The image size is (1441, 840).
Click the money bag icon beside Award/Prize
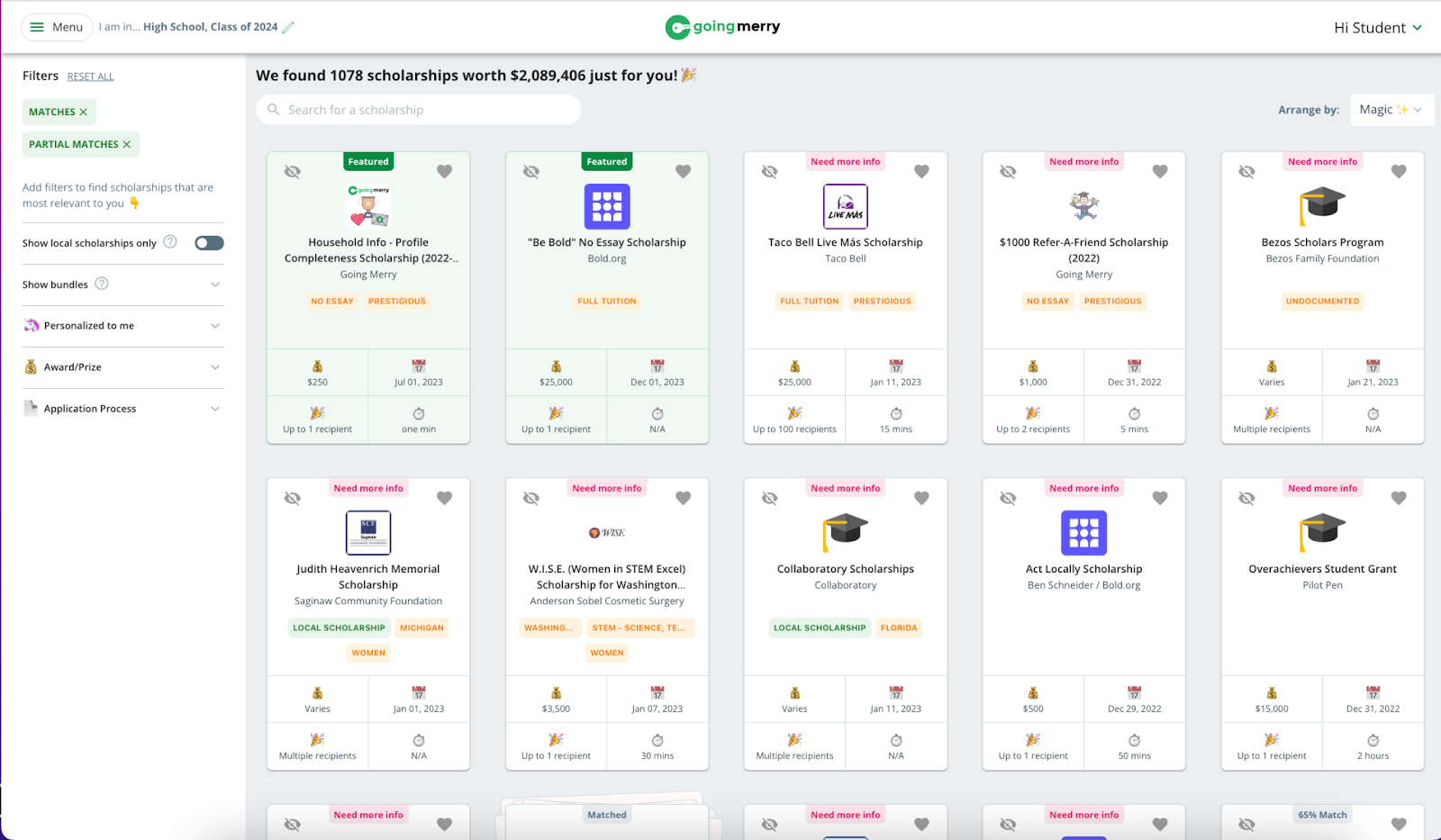tap(31, 367)
